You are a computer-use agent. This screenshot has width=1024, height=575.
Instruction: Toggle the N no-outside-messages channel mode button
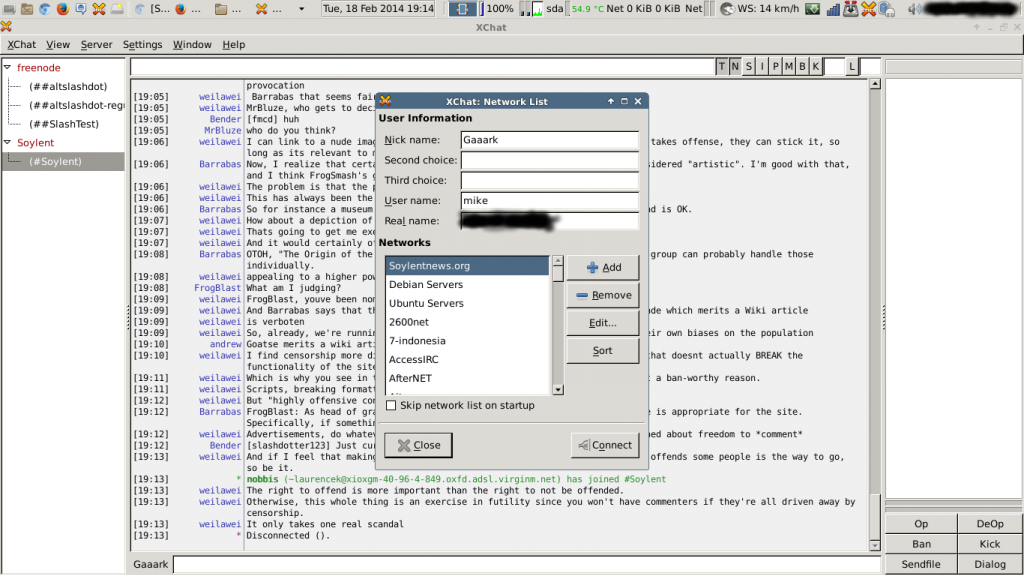(735, 67)
